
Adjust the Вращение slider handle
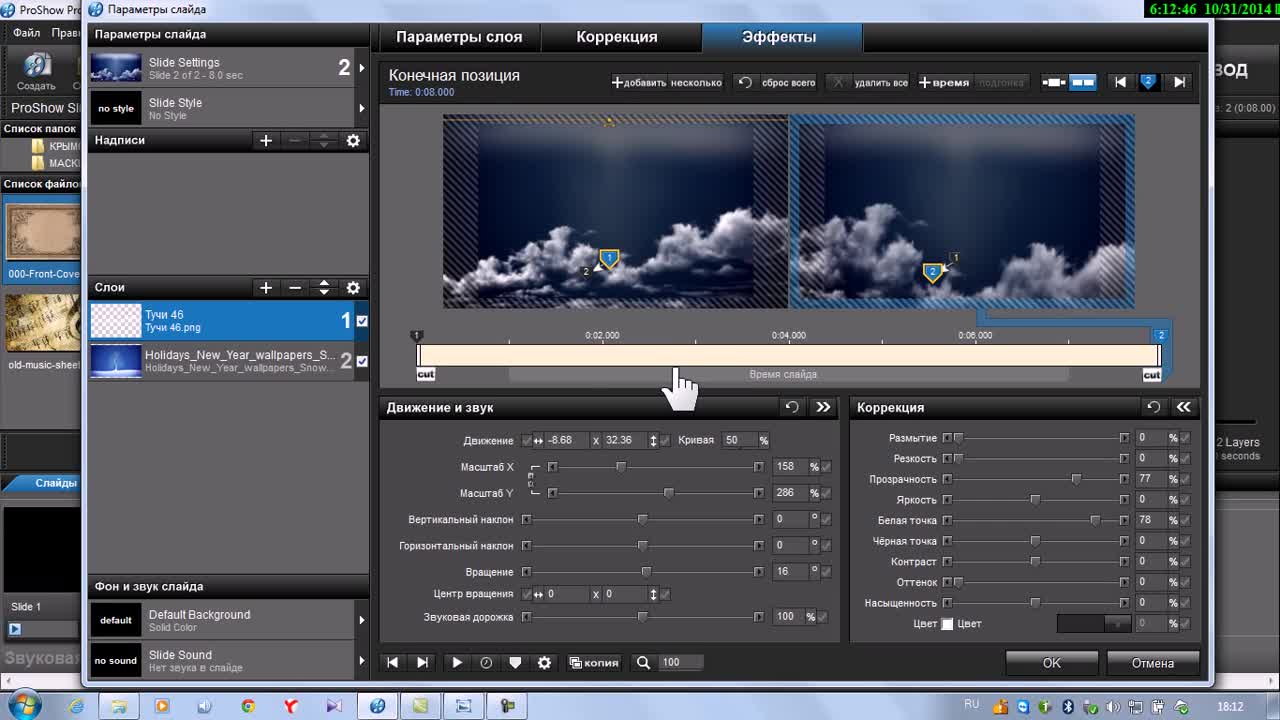[x=646, y=572]
